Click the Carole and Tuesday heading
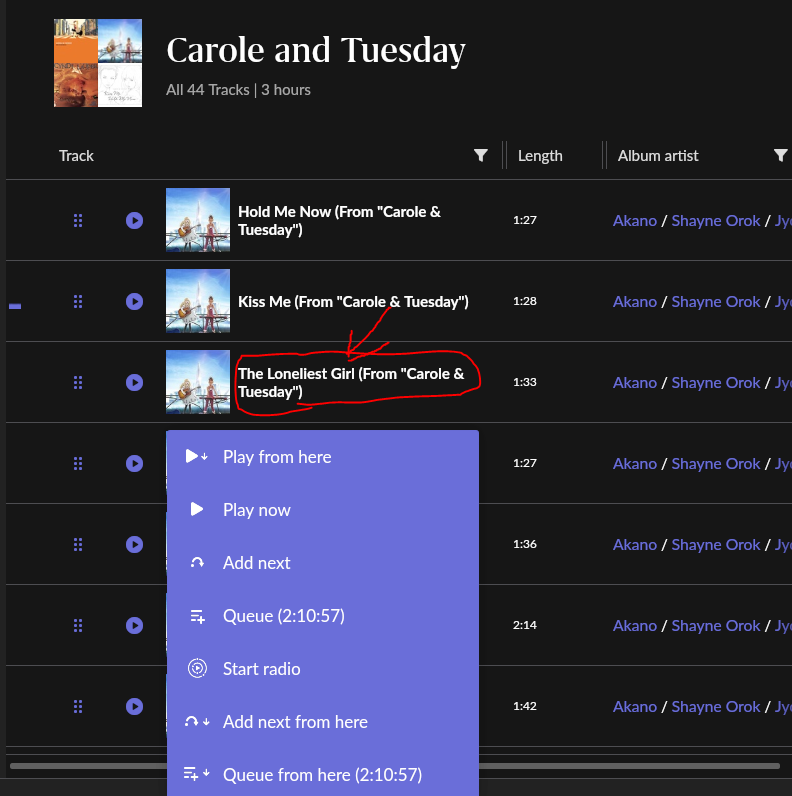Screen dimensions: 792x796 click(x=316, y=50)
